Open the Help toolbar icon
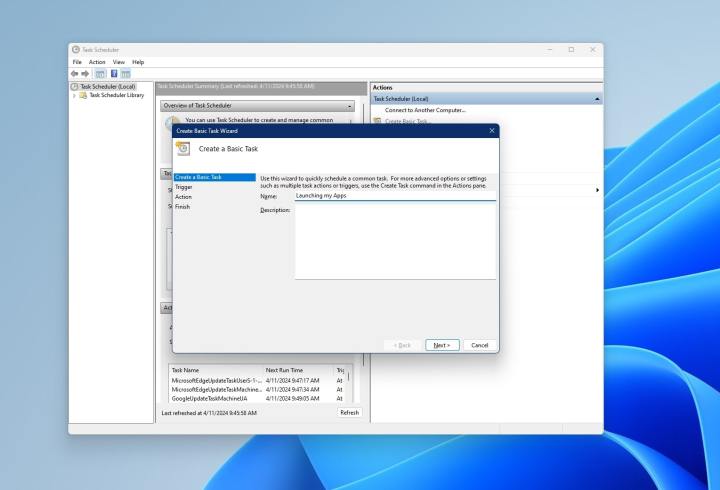Viewport: 720px width, 490px height. (x=114, y=73)
